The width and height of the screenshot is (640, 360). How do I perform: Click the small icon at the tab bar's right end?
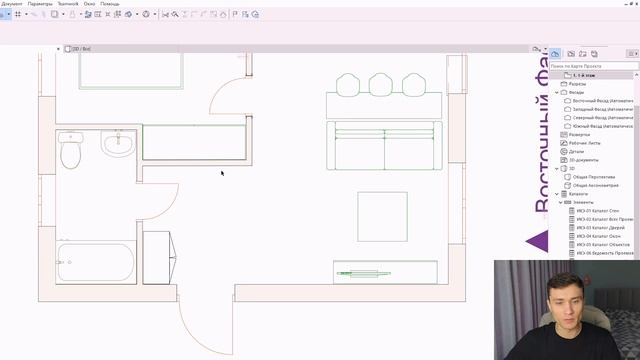tap(536, 49)
